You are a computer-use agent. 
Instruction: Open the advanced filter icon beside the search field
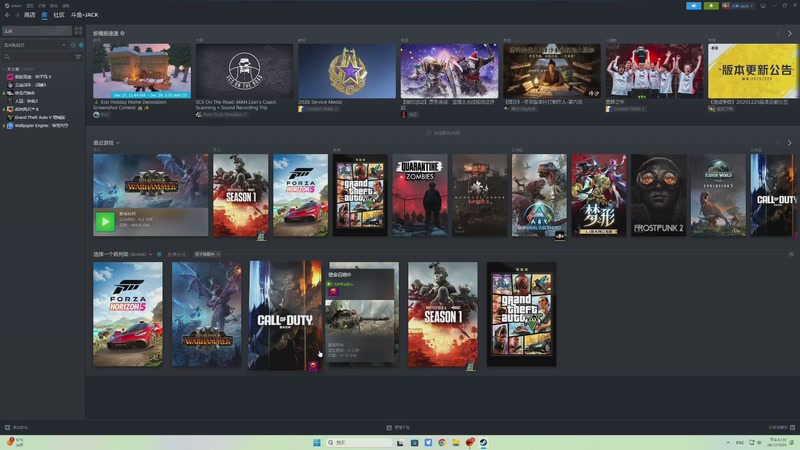point(78,57)
